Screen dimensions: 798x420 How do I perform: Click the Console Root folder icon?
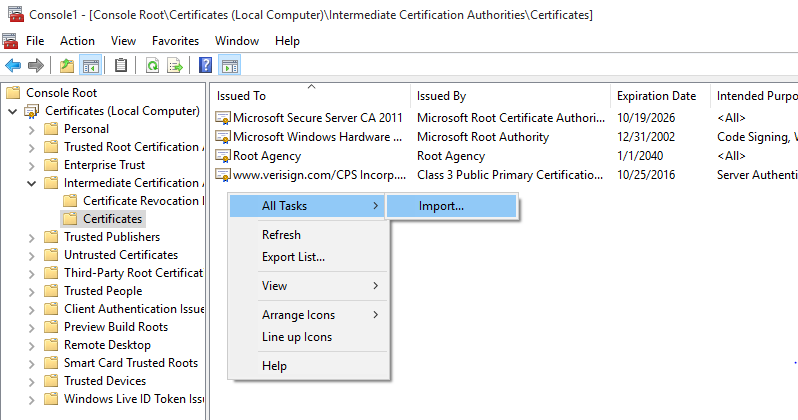click(x=13, y=93)
